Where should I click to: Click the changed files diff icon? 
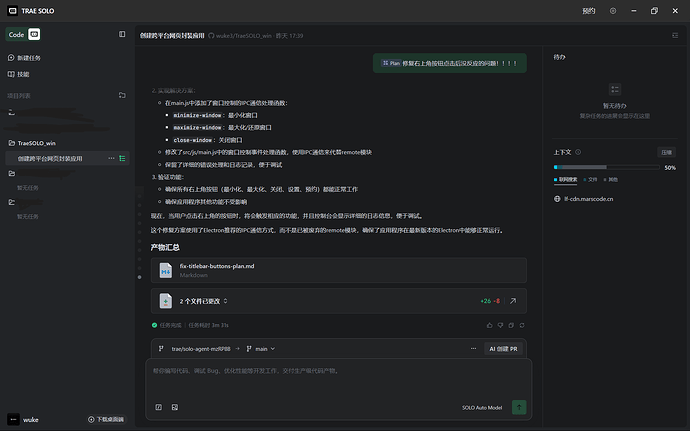click(166, 301)
